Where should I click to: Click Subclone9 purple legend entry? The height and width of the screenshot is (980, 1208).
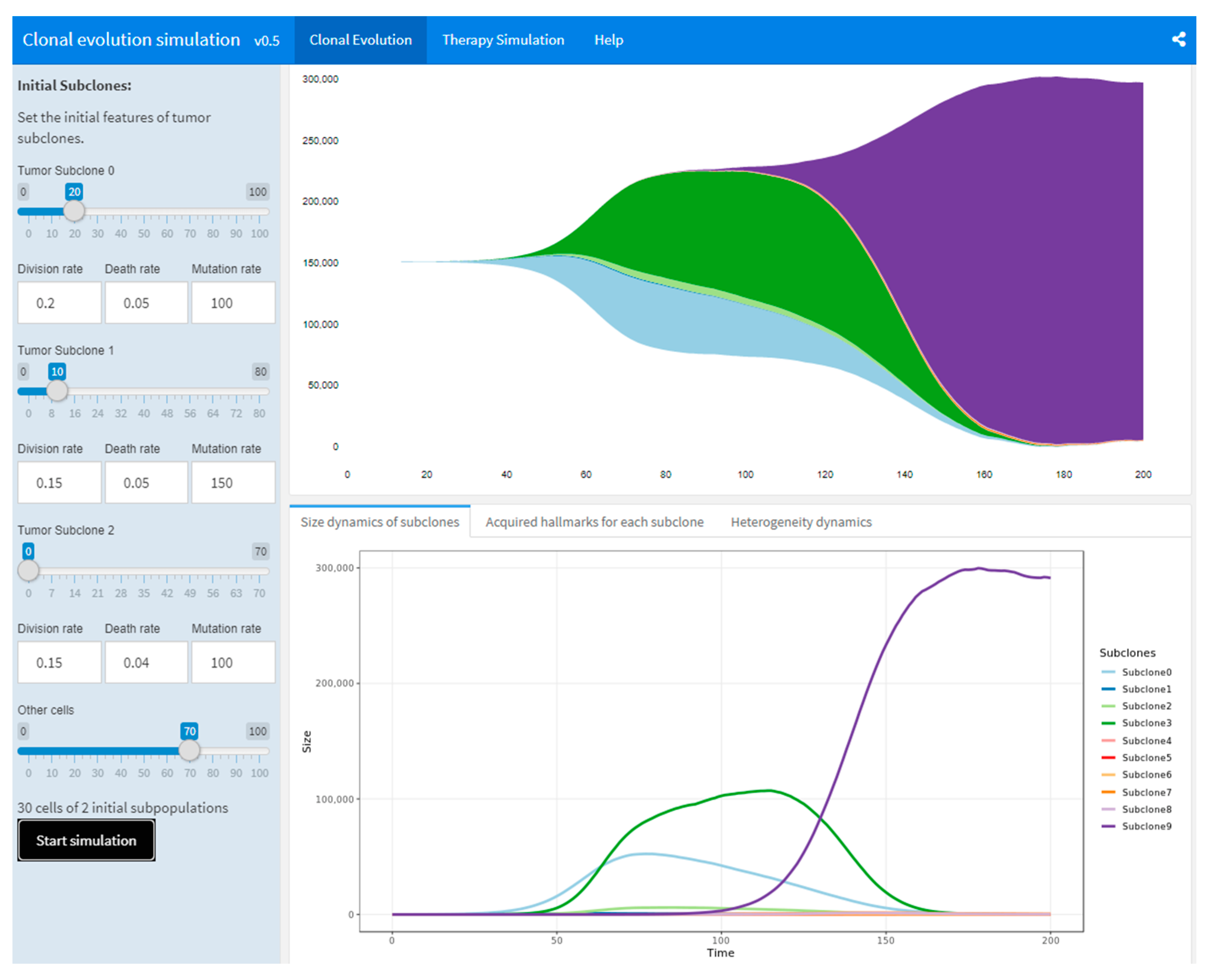point(1145,826)
